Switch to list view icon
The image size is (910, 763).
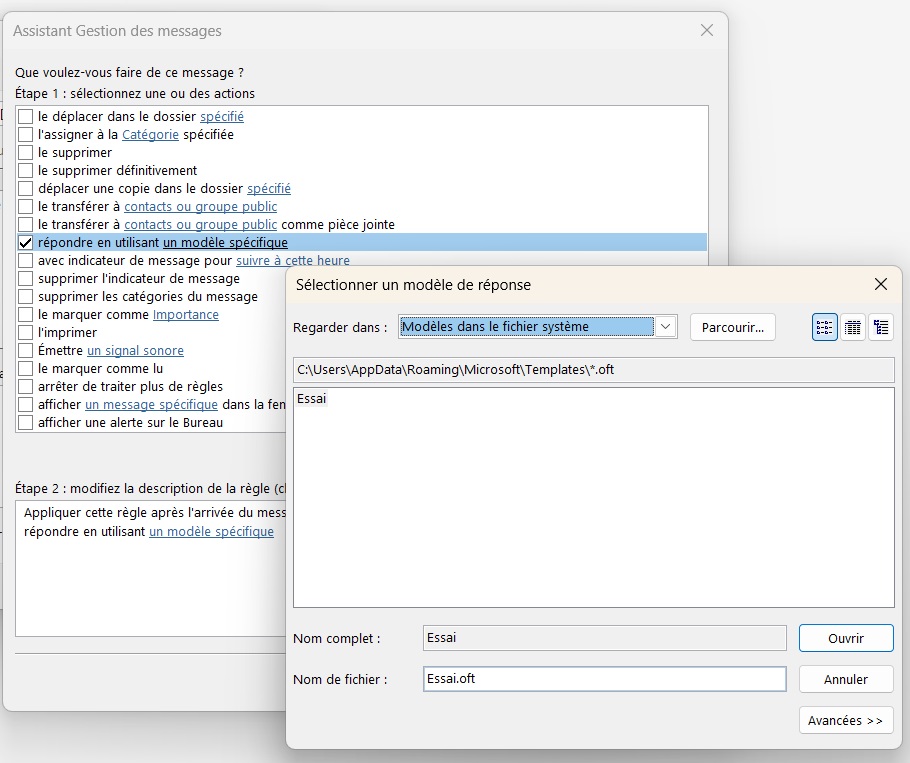point(824,326)
